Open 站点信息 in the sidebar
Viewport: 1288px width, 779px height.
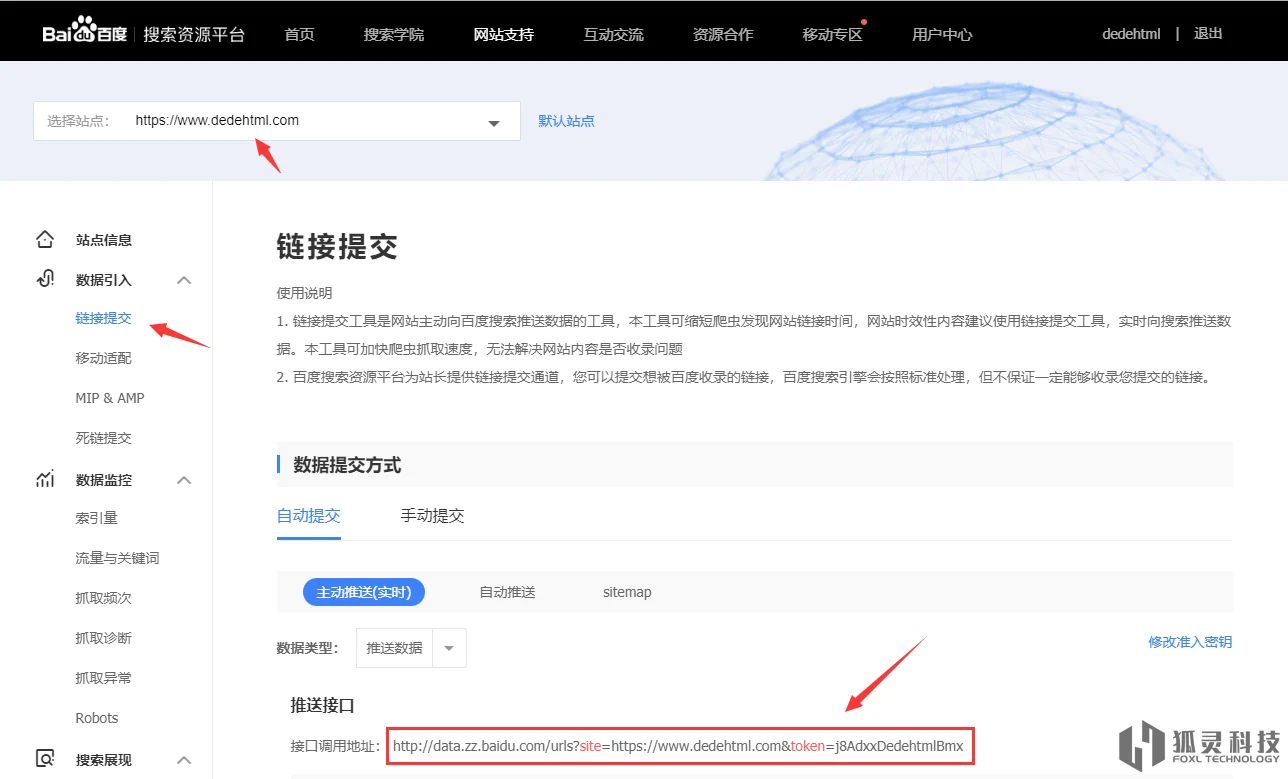(x=104, y=240)
